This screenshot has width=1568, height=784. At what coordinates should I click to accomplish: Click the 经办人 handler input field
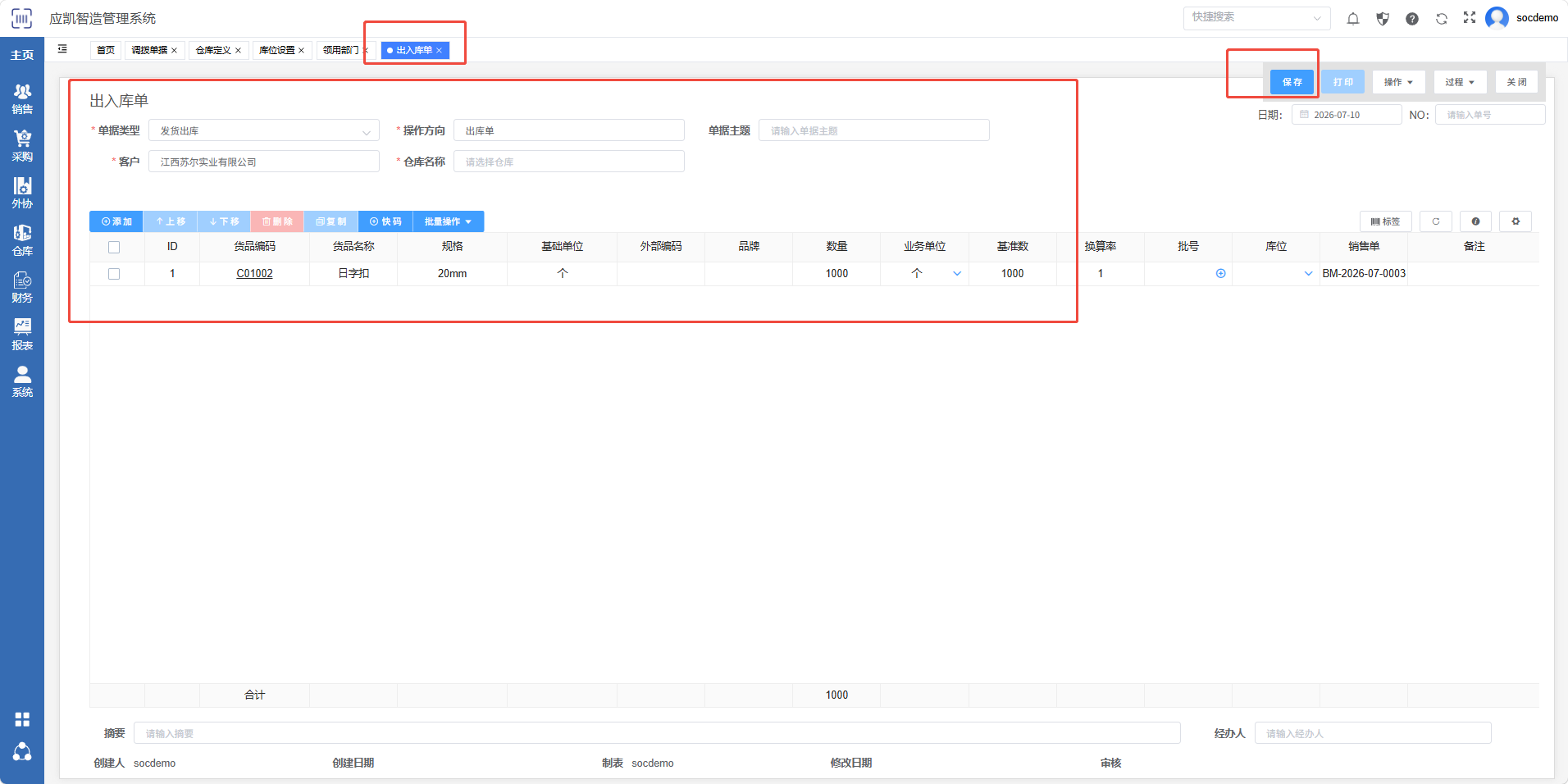(x=1373, y=733)
